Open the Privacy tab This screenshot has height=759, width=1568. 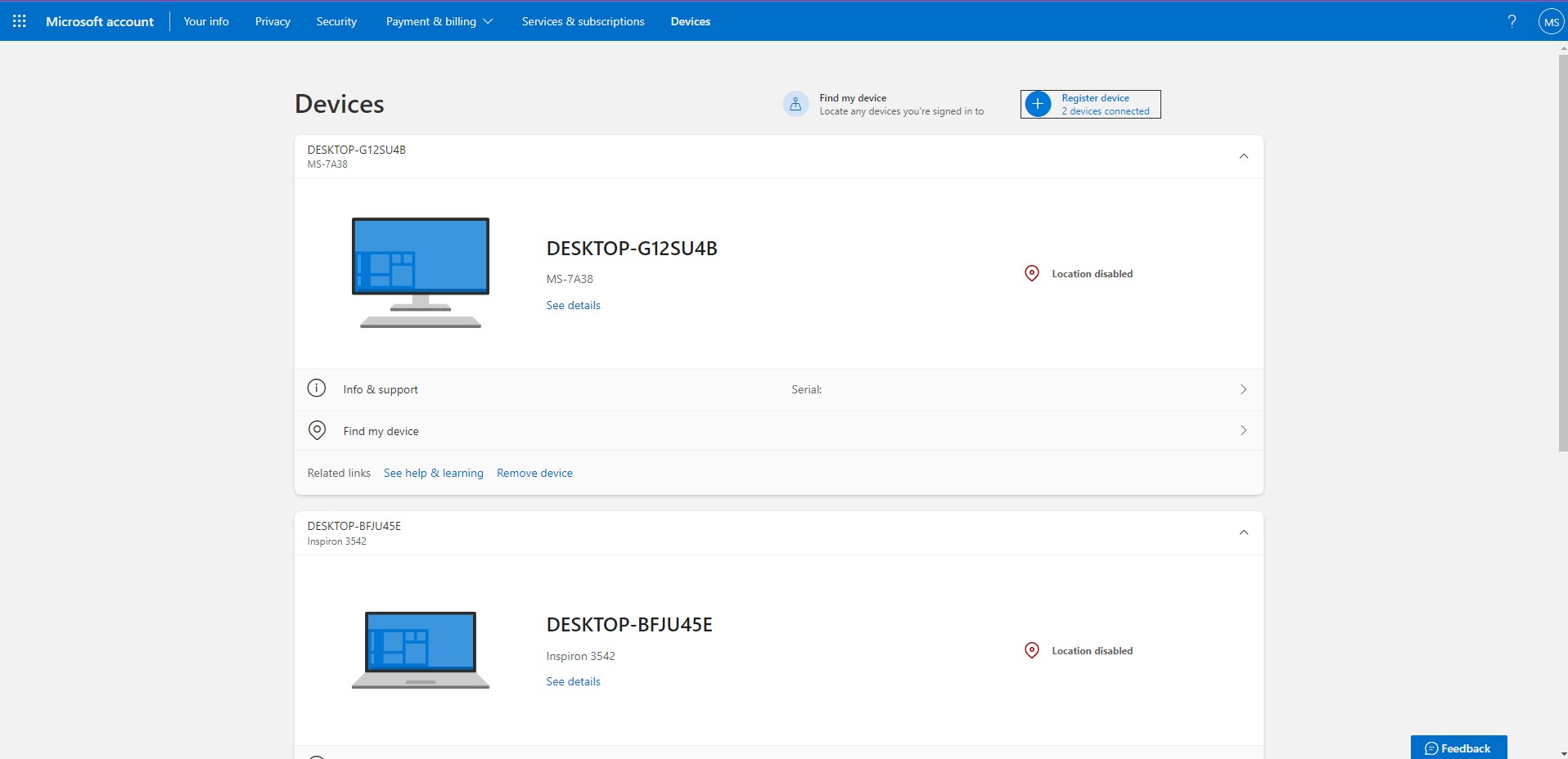[x=273, y=21]
